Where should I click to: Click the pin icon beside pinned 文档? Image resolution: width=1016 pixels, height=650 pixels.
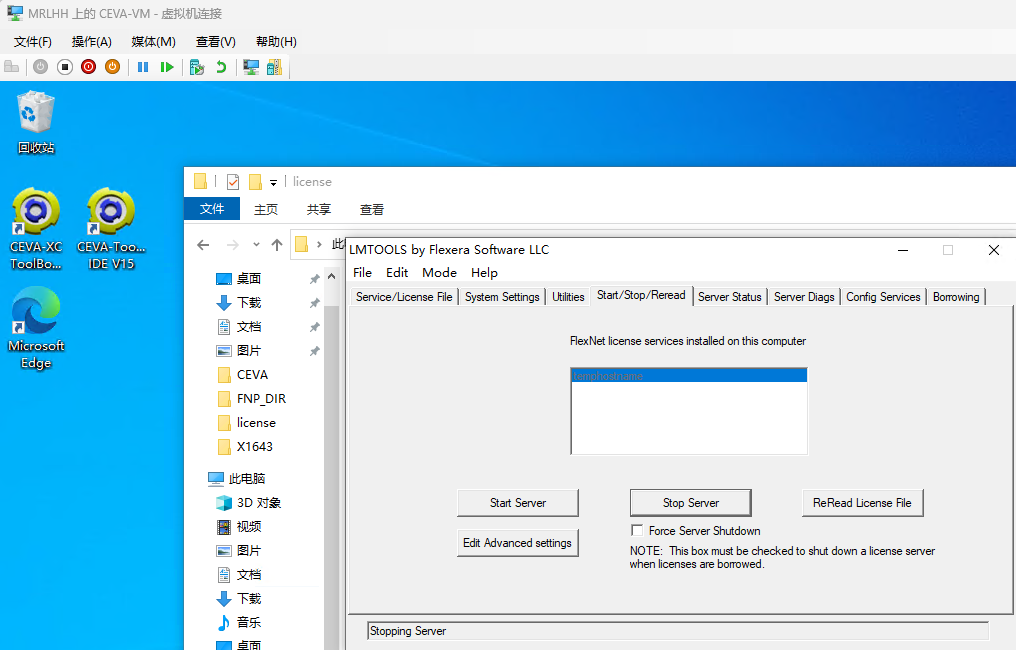314,327
